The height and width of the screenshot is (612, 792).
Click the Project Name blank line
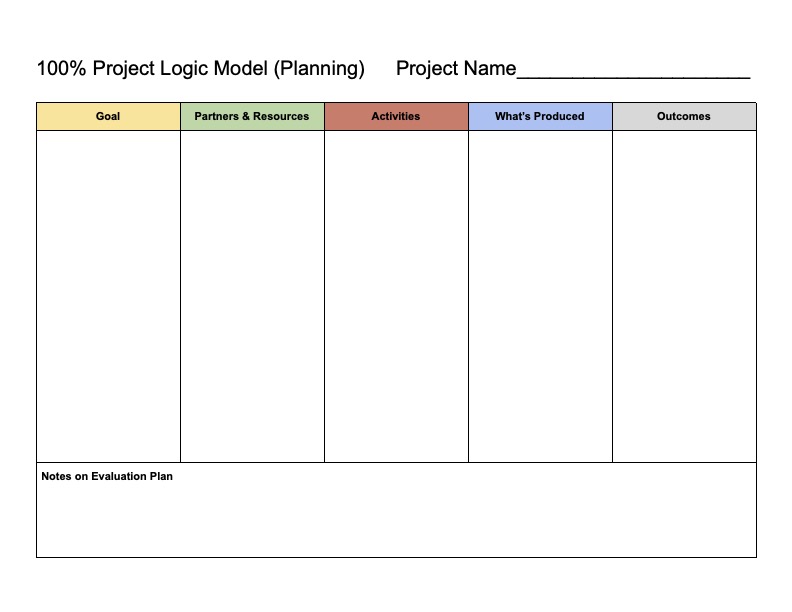(x=634, y=73)
